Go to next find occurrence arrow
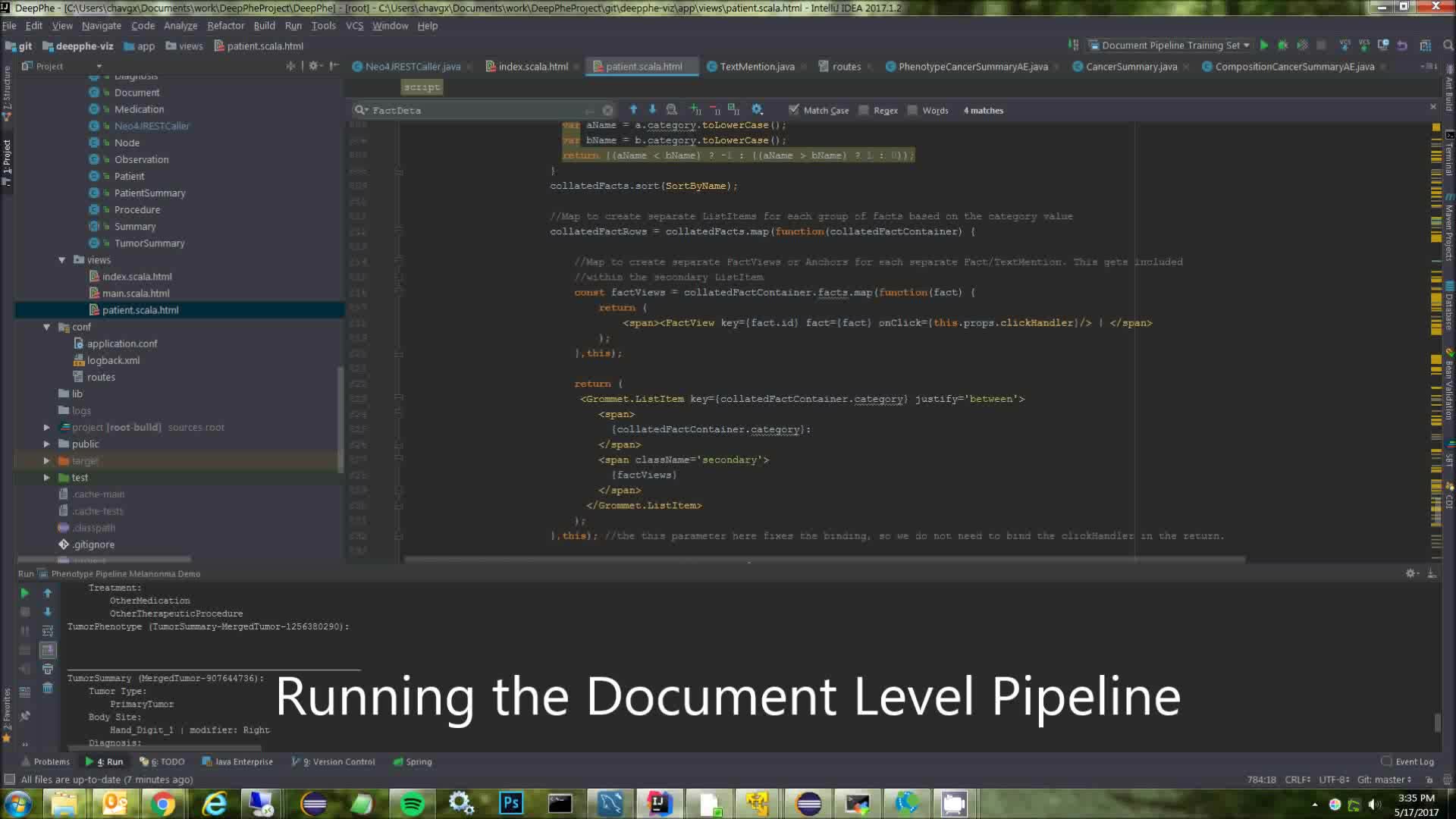This screenshot has width=1456, height=819. pyautogui.click(x=652, y=110)
